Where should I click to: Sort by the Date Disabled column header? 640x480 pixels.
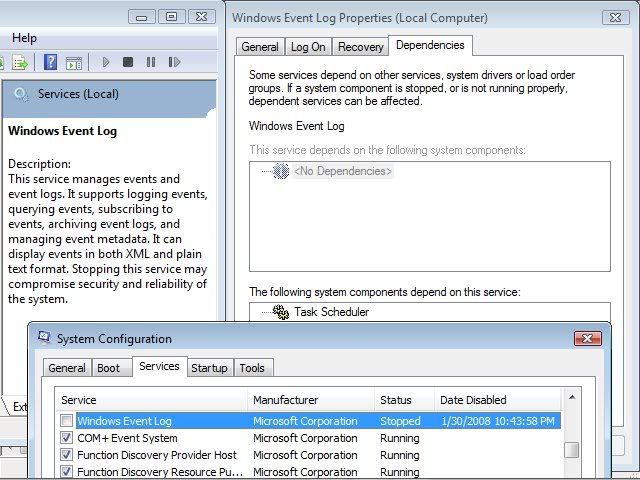[x=498, y=400]
